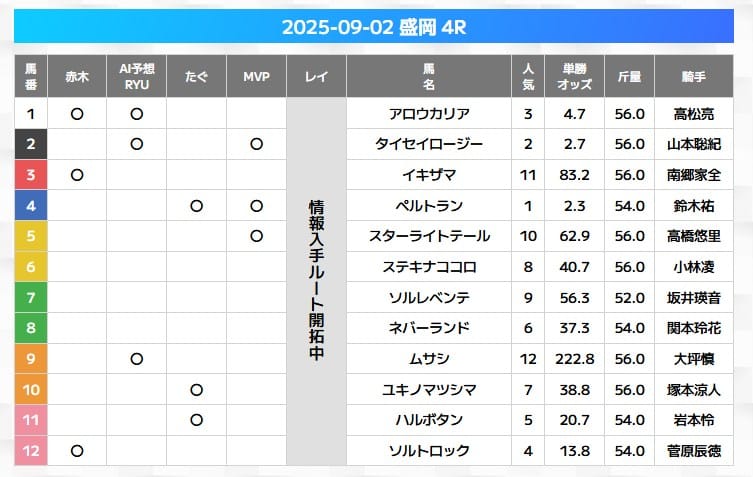
Task: Click the たぐ circle for ユキノマツシマ
Action: [197, 389]
